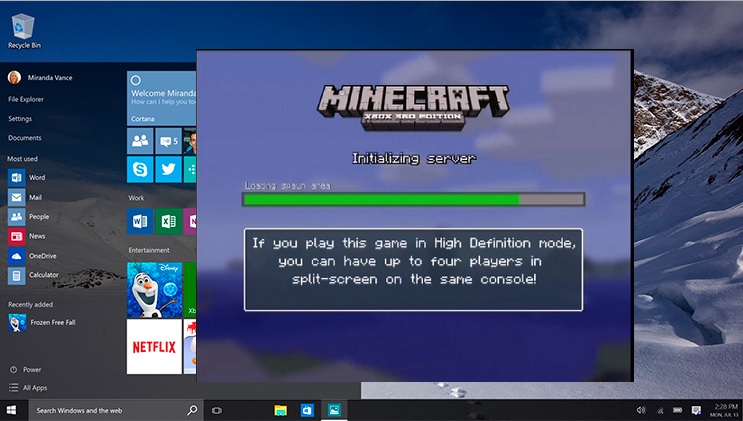Open File Explorer from the taskbar
This screenshot has width=743, height=421.
pos(281,410)
